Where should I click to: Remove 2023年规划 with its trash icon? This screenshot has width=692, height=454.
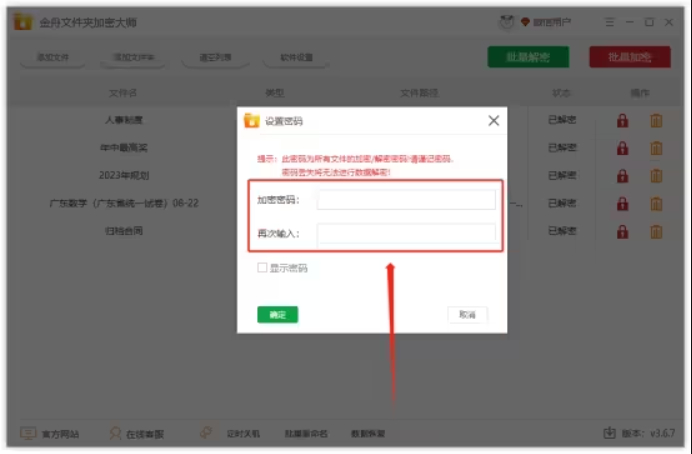pyautogui.click(x=656, y=176)
